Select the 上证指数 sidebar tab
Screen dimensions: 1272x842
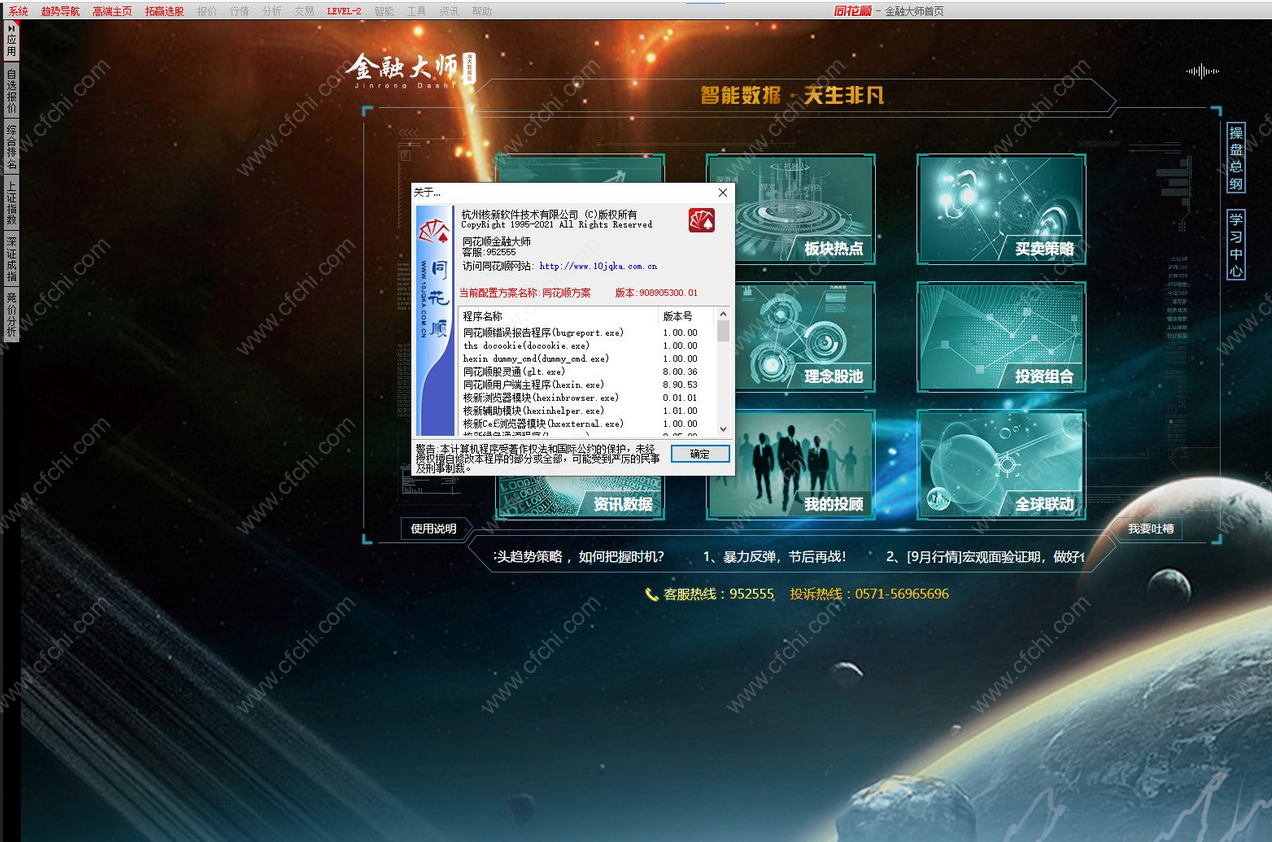12,203
